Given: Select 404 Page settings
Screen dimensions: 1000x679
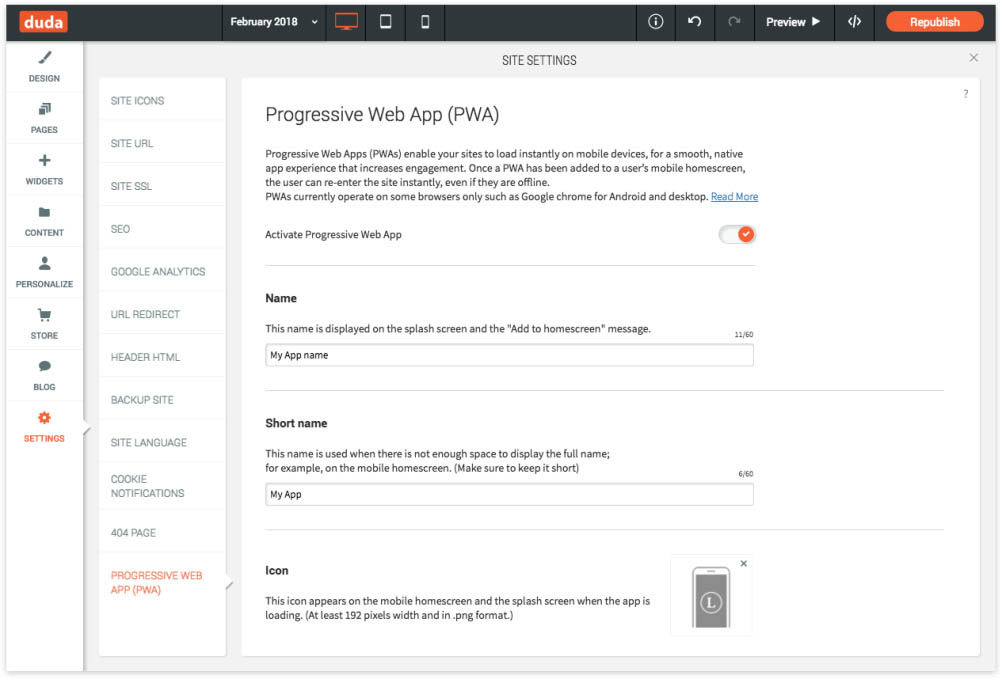Looking at the screenshot, I should 162,532.
